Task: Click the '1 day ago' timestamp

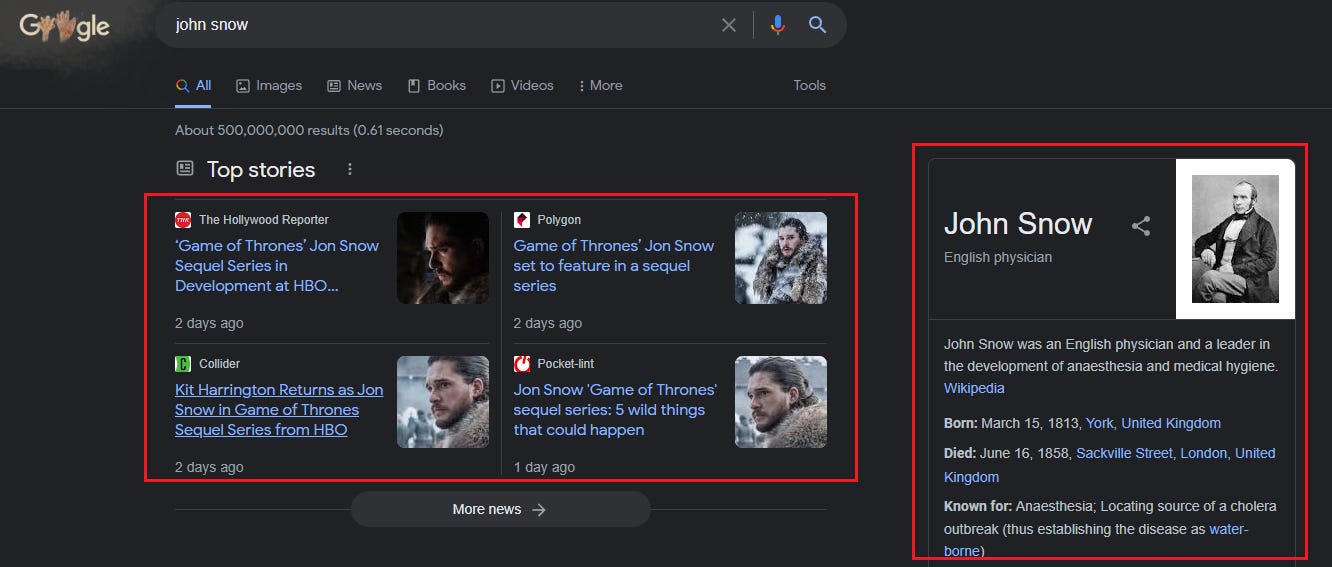Action: (544, 467)
